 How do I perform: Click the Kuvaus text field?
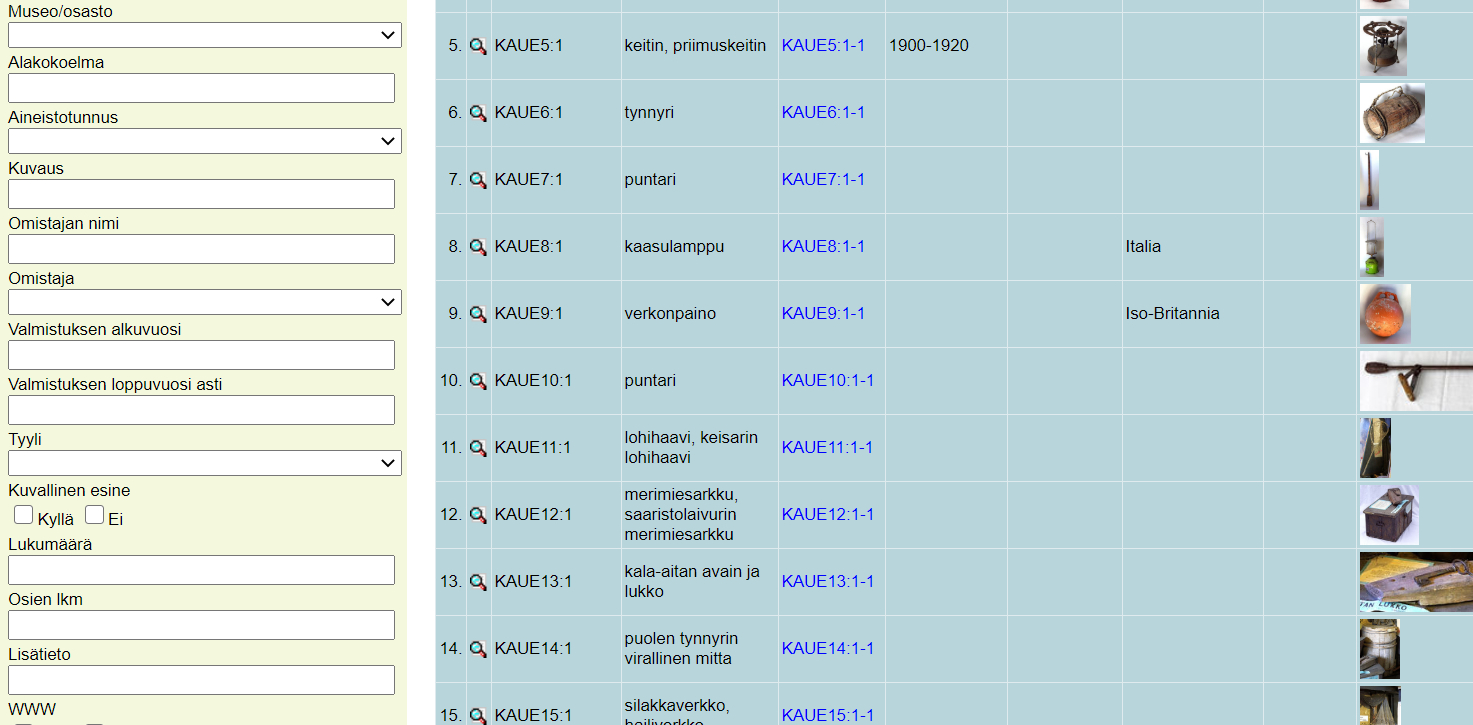point(201,194)
